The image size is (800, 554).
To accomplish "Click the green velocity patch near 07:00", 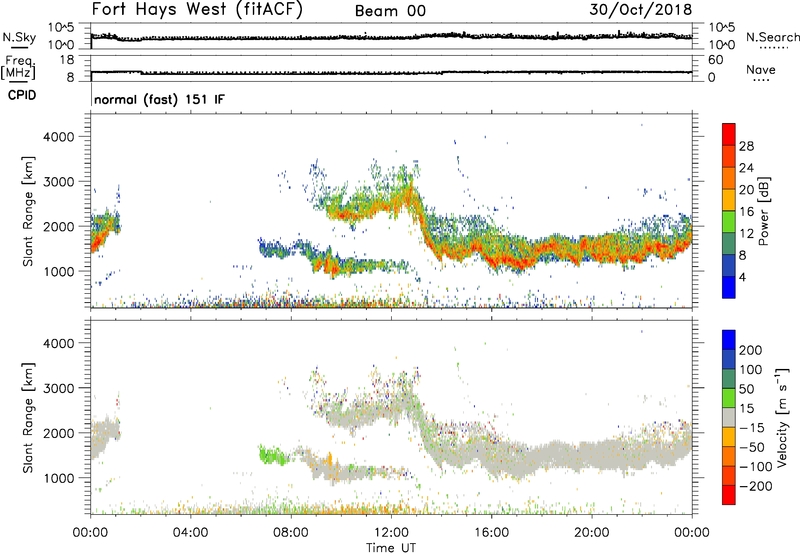I will point(273,454).
